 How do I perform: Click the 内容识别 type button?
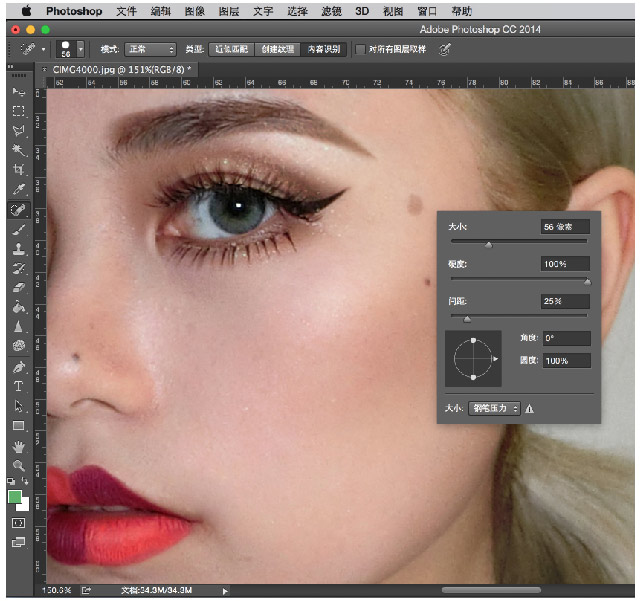click(323, 49)
